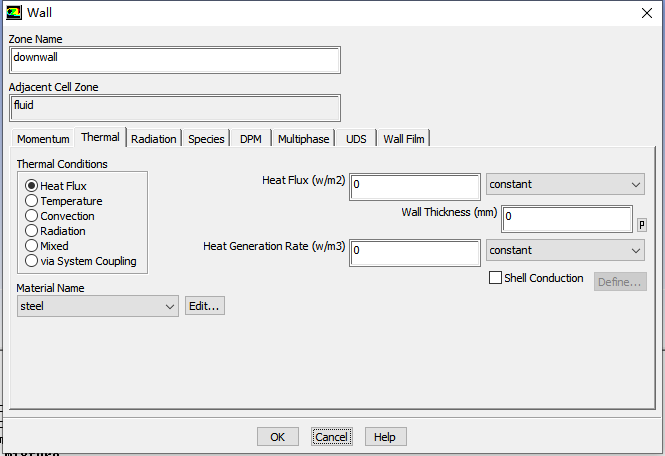The image size is (665, 456).
Task: Expand Heat Generation Rate constant dropdown
Action: tap(565, 250)
